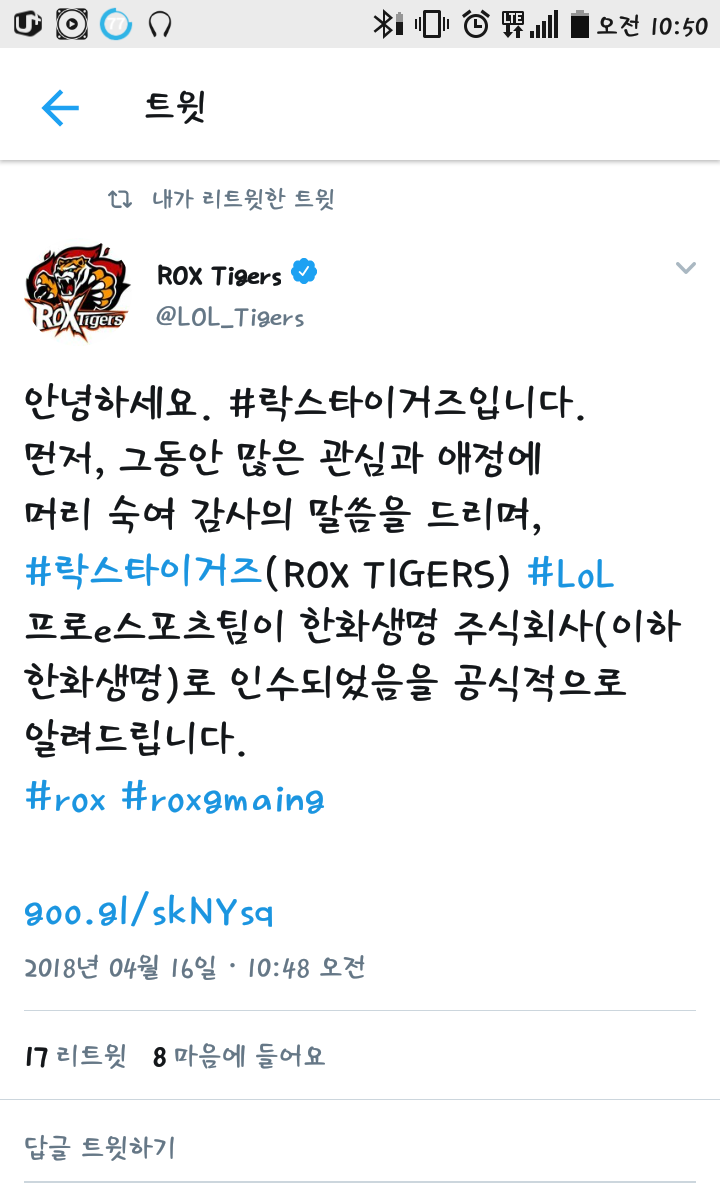
Task: Tap the alarm clock status icon
Action: coord(476,24)
